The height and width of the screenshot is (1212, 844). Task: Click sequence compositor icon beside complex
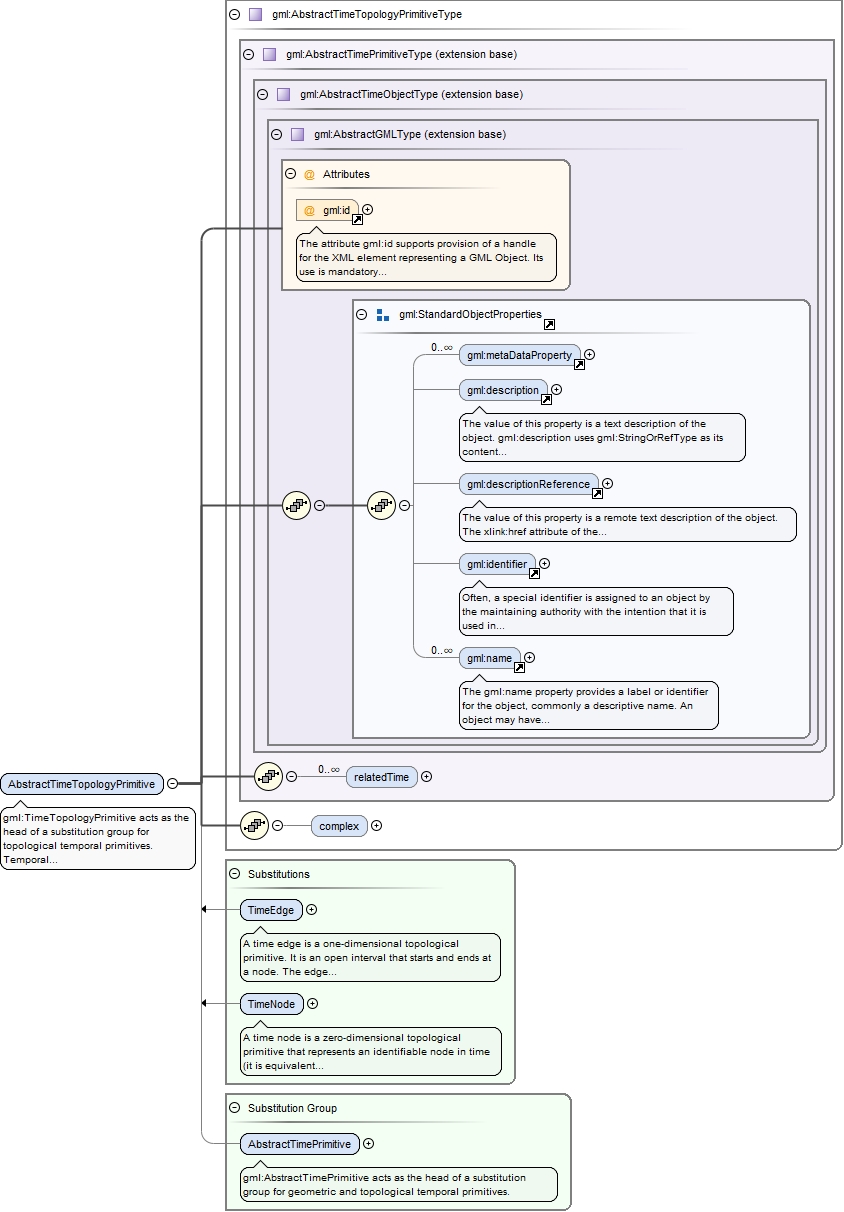(255, 826)
